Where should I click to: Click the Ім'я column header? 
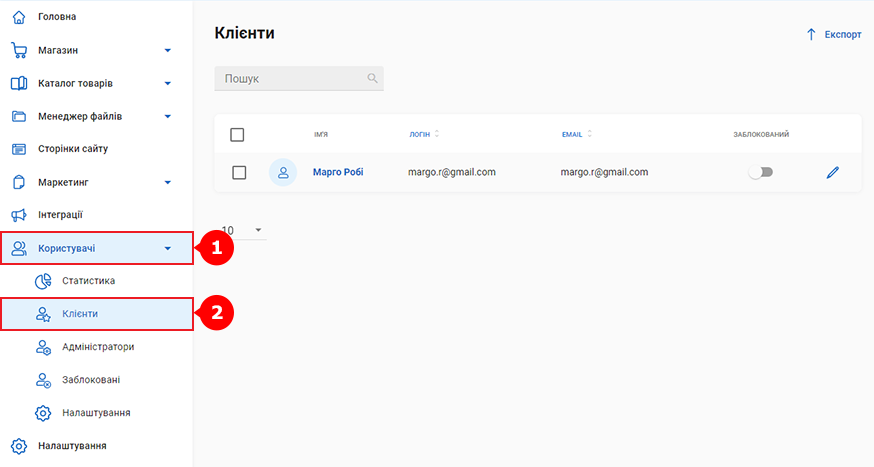[x=321, y=134]
